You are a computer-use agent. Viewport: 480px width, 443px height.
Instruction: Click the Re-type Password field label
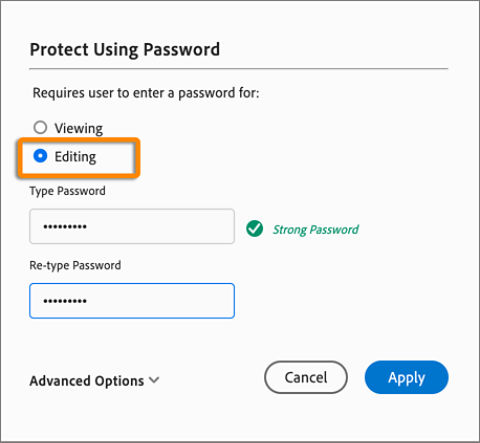75,266
